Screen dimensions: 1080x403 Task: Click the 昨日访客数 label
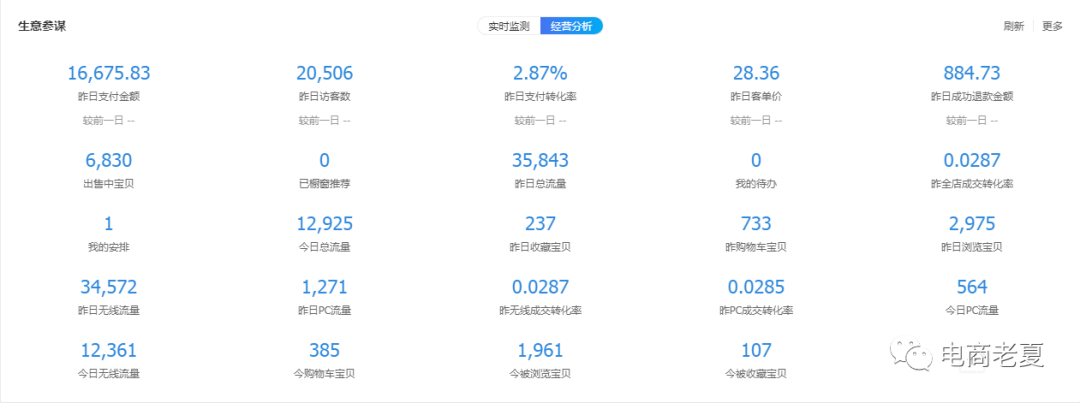(324, 96)
